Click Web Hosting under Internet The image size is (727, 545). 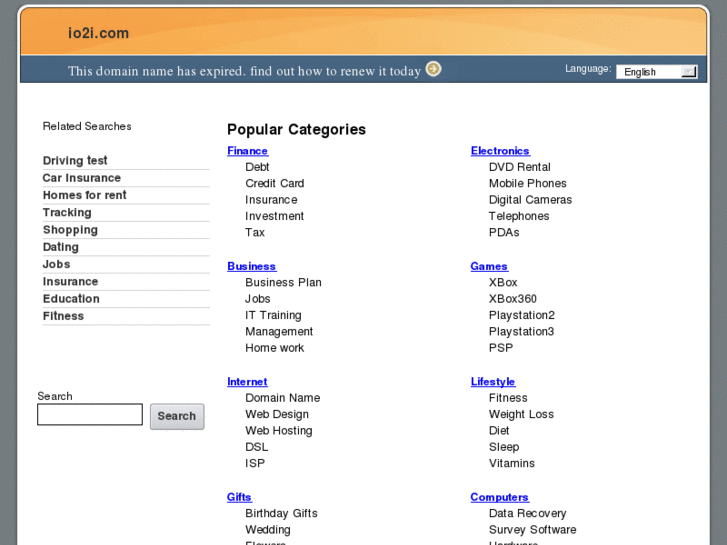pyautogui.click(x=279, y=430)
